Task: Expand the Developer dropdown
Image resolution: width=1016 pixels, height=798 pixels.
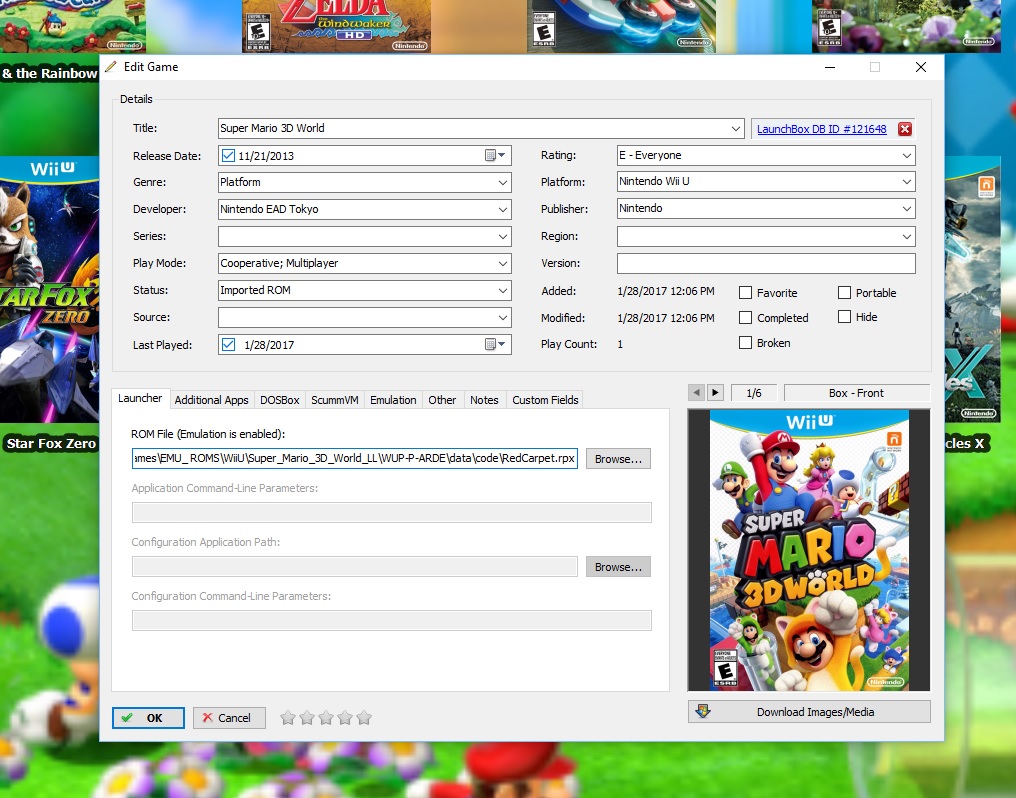Action: (x=503, y=209)
